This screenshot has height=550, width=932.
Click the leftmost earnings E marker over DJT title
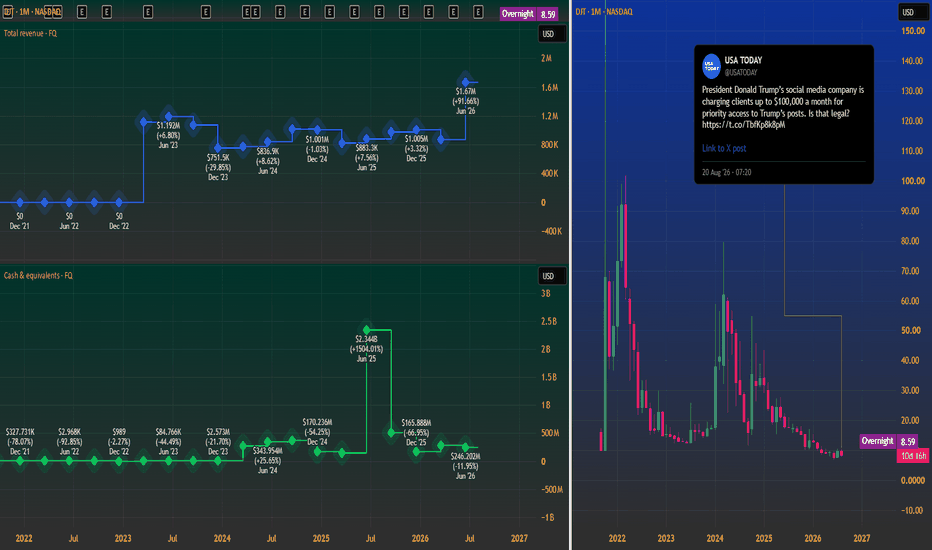click(x=8, y=12)
